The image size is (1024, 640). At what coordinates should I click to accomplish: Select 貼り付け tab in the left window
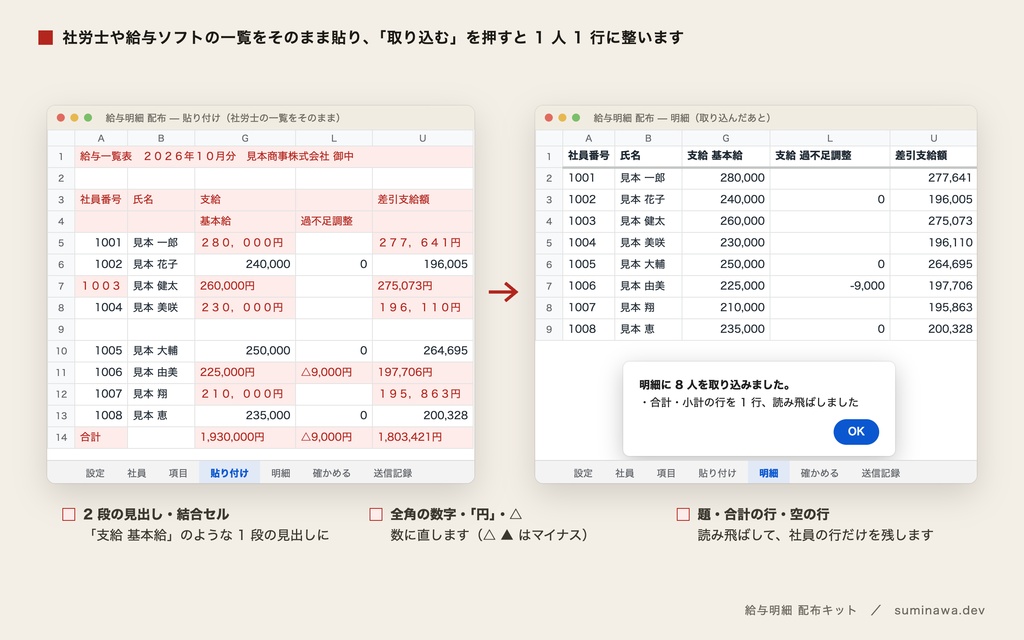coord(229,473)
